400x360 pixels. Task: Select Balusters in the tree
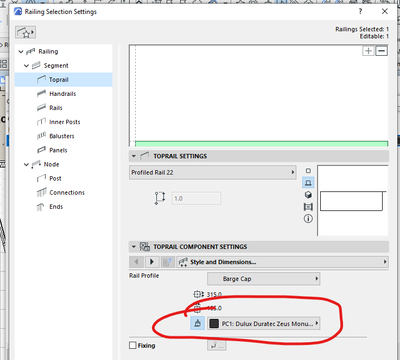pyautogui.click(x=62, y=136)
